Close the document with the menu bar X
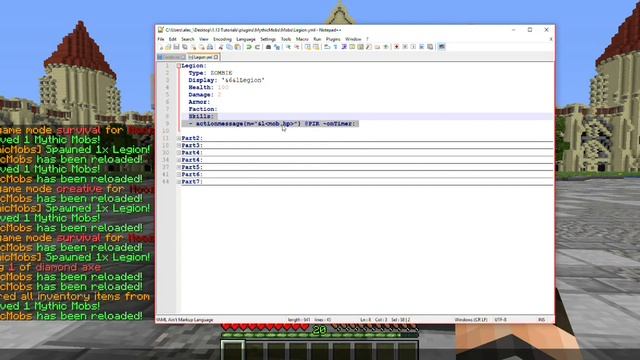Image resolution: width=640 pixels, height=360 pixels. [551, 39]
